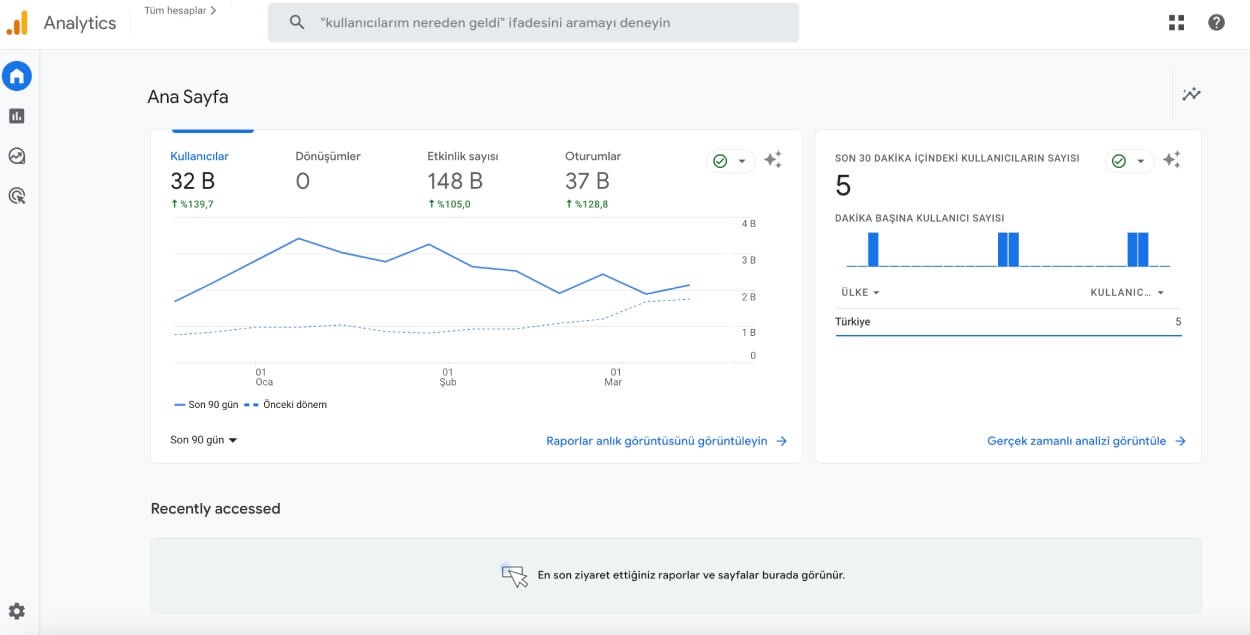1250x635 pixels.
Task: Click the 37 B sessions value
Action: 587,181
